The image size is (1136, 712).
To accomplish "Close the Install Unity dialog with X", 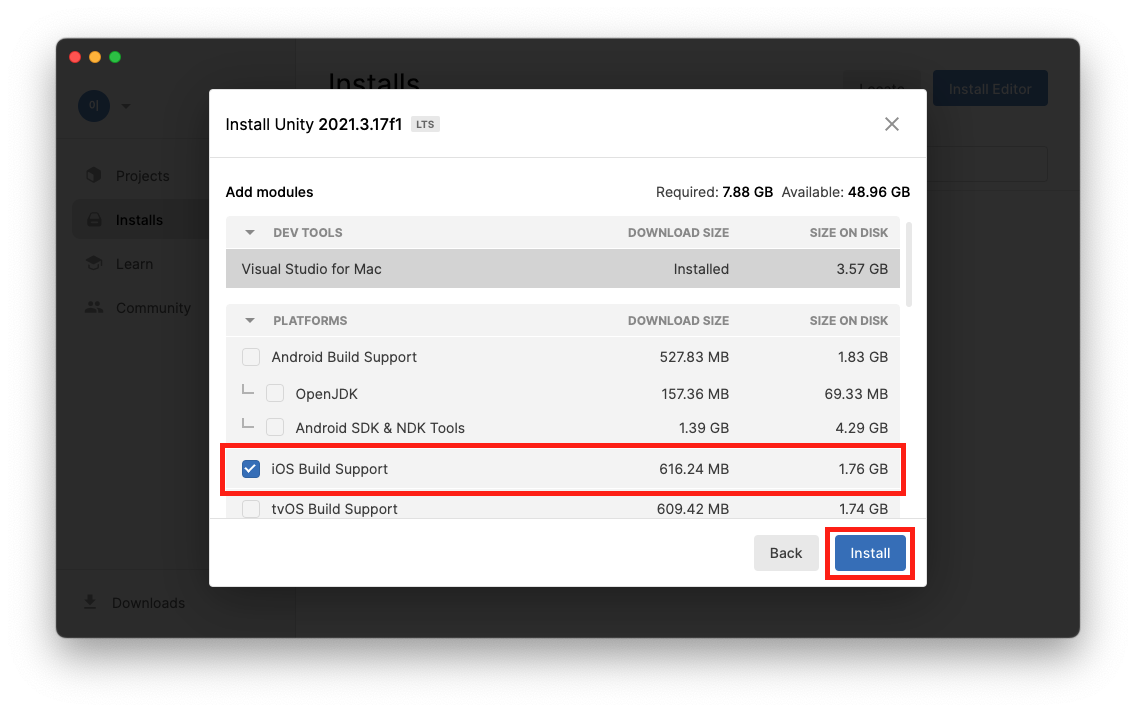I will point(891,124).
